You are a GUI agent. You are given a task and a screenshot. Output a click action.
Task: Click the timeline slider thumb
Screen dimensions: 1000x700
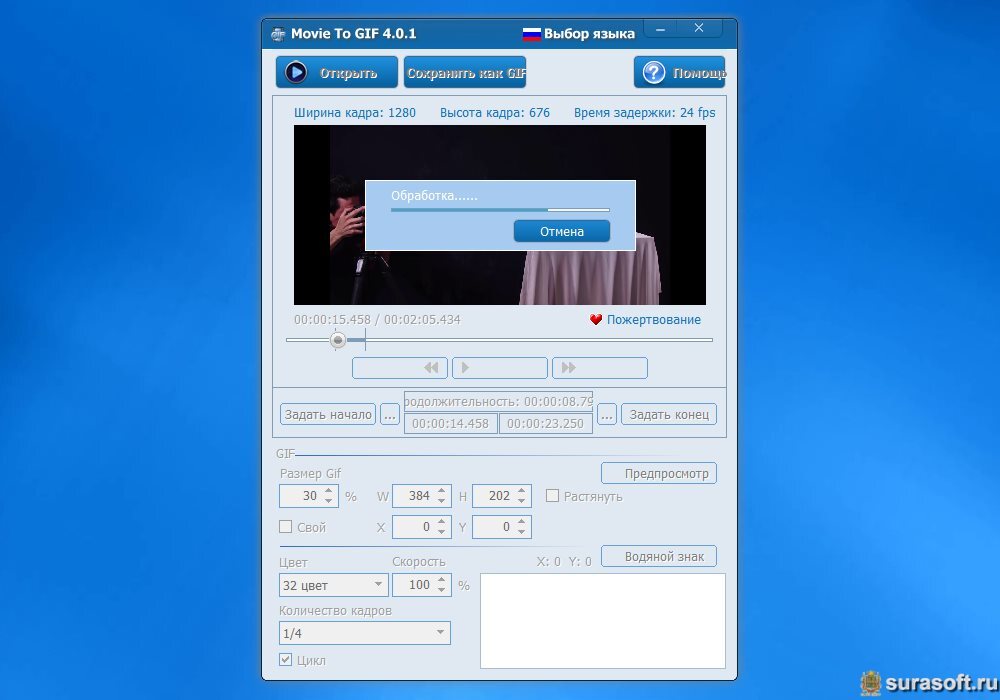coord(338,340)
